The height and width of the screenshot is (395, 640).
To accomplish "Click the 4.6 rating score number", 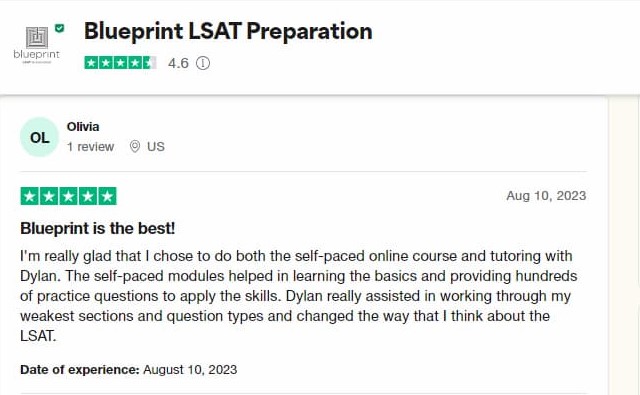I will (178, 63).
